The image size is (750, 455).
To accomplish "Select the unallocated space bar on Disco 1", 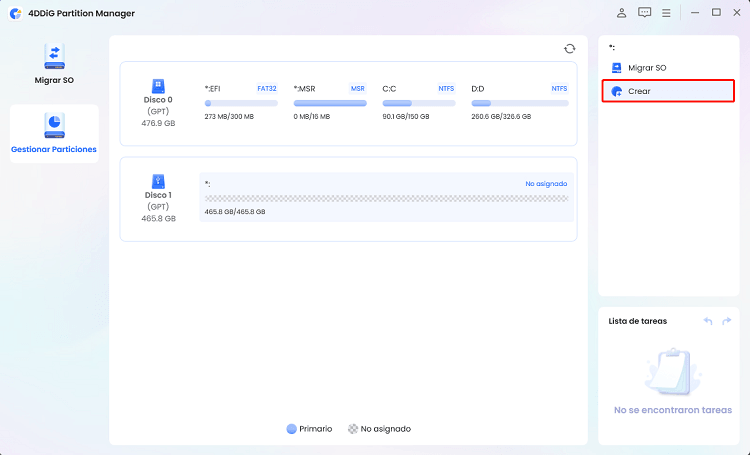I will (x=386, y=199).
